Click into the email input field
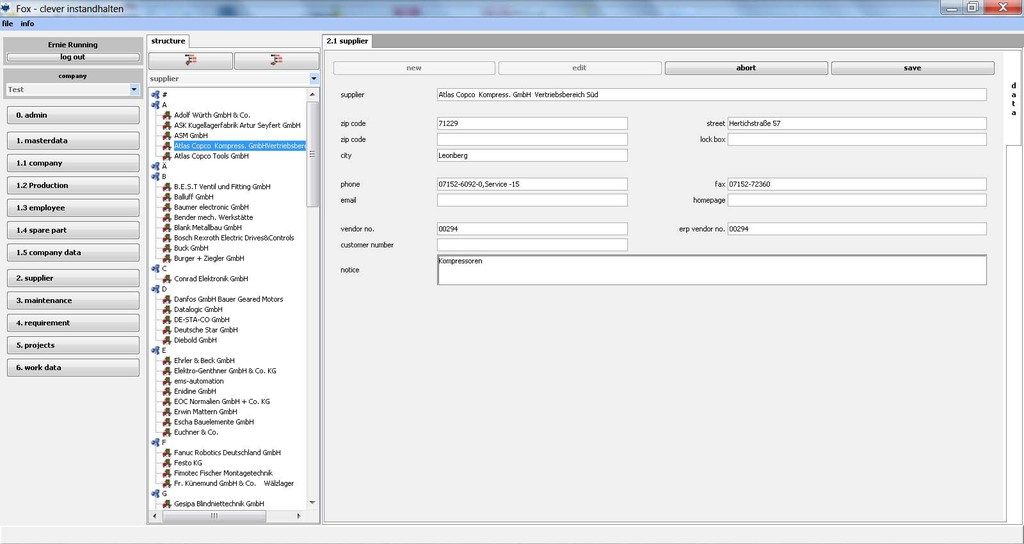Viewport: 1024px width, 544px height. point(532,200)
